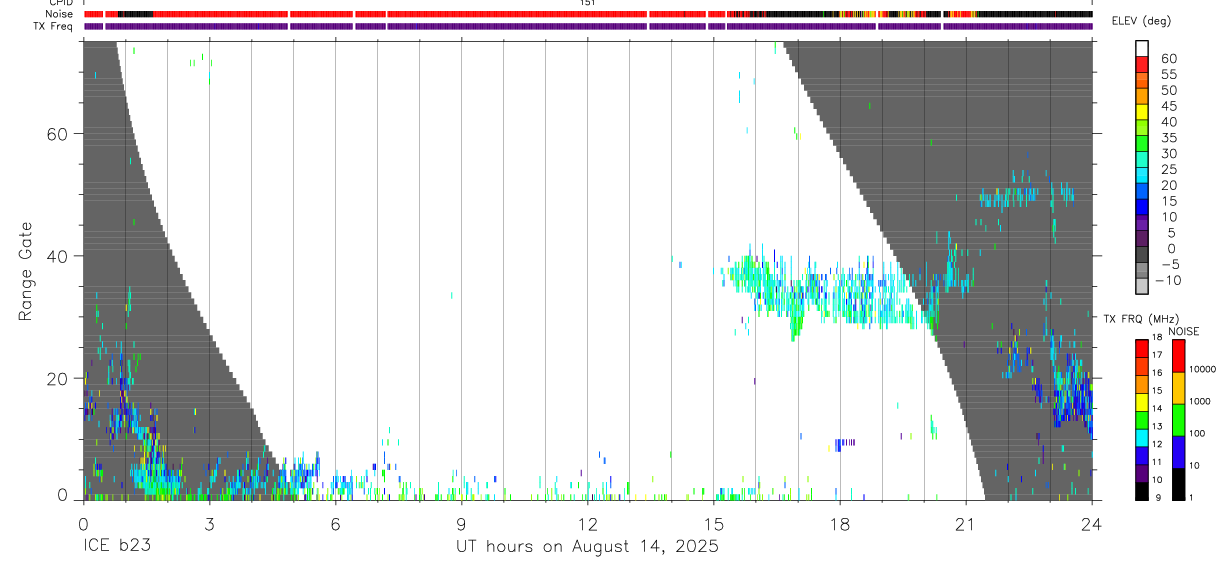Click the 'TX Freq' row label at top left

tap(54, 26)
